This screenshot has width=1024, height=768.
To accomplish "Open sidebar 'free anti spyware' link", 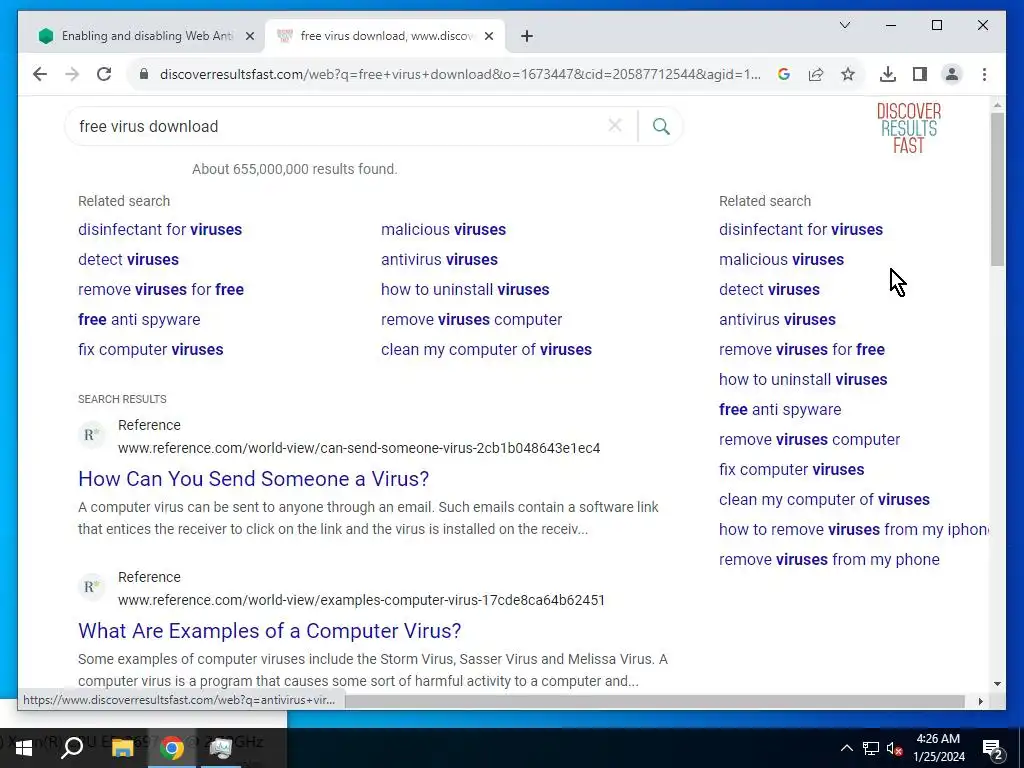I will 780,409.
